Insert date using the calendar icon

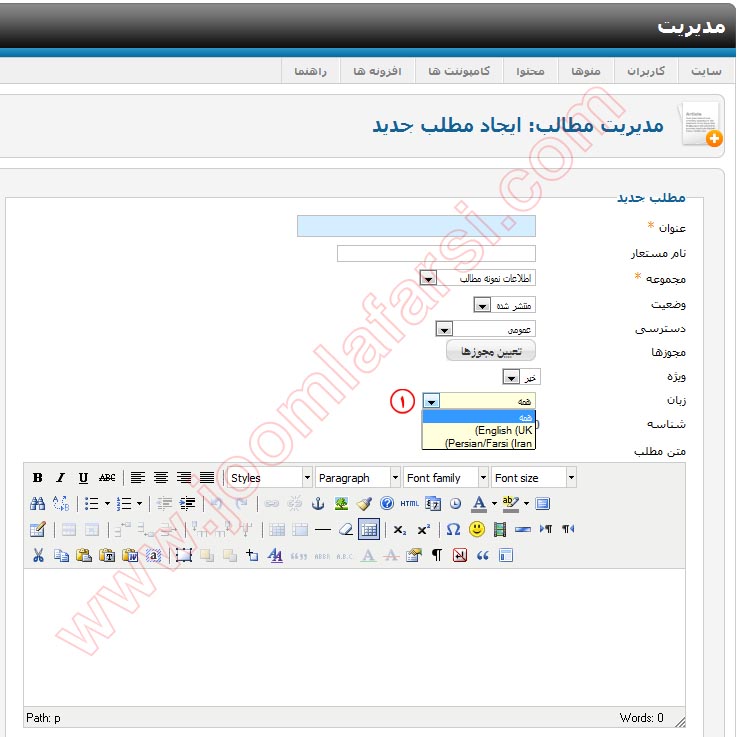(x=433, y=504)
